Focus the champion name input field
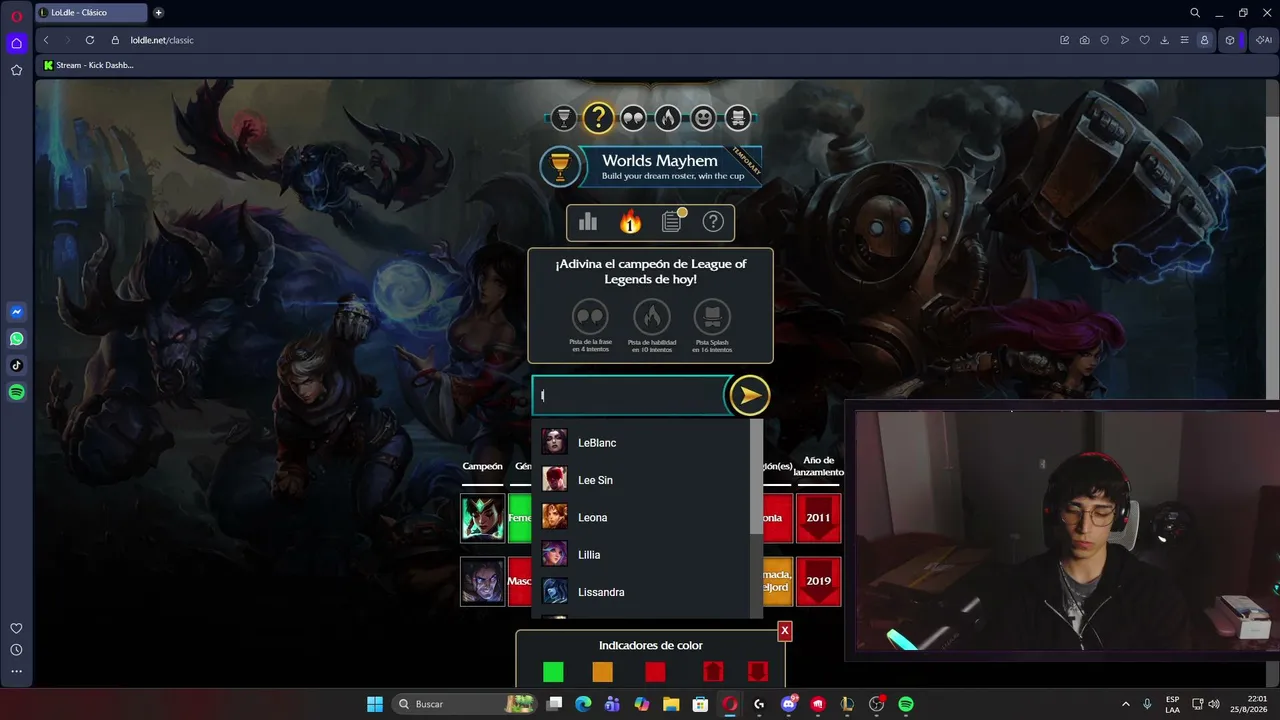 coord(631,395)
